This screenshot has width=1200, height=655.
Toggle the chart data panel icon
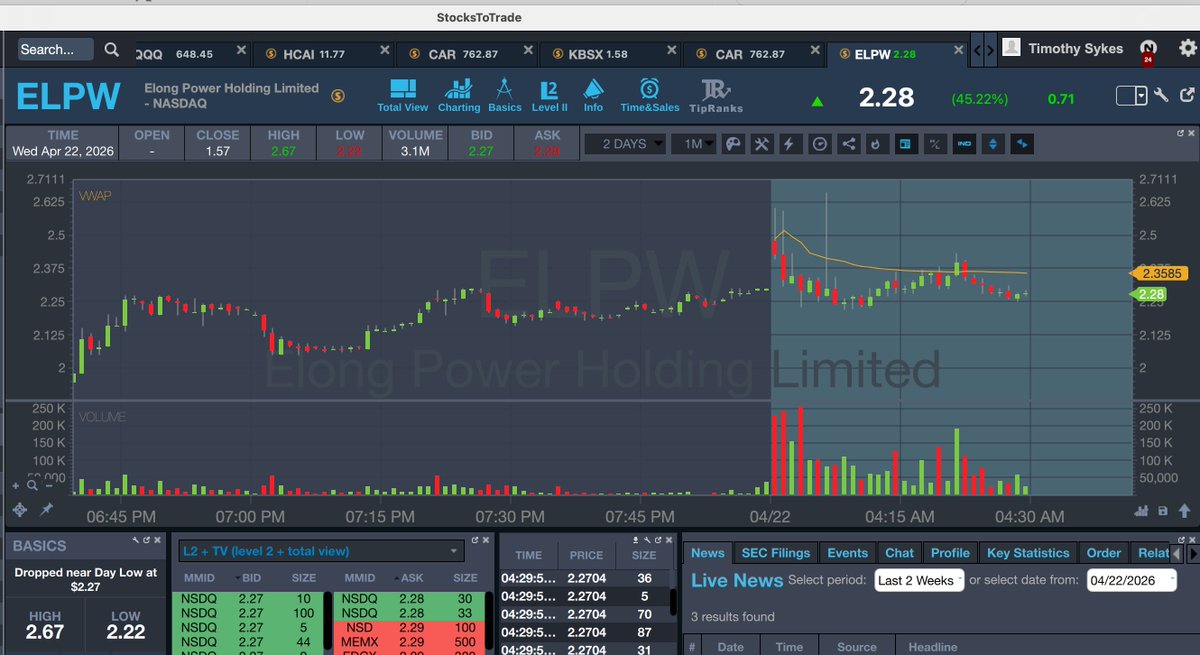tap(905, 144)
